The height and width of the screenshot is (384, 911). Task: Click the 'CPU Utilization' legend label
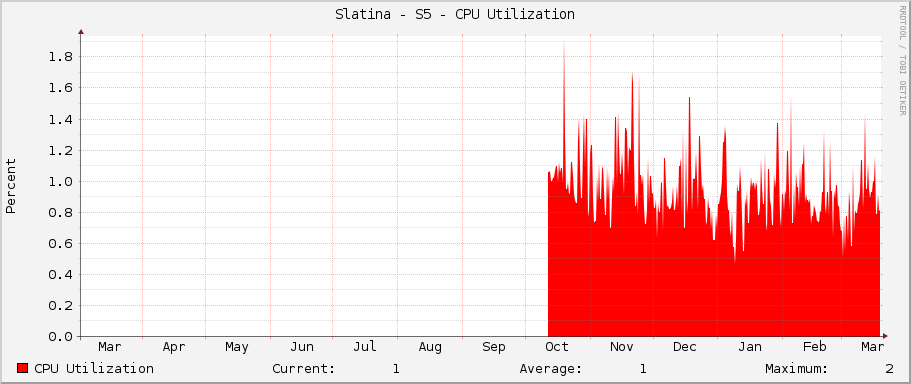(x=94, y=368)
